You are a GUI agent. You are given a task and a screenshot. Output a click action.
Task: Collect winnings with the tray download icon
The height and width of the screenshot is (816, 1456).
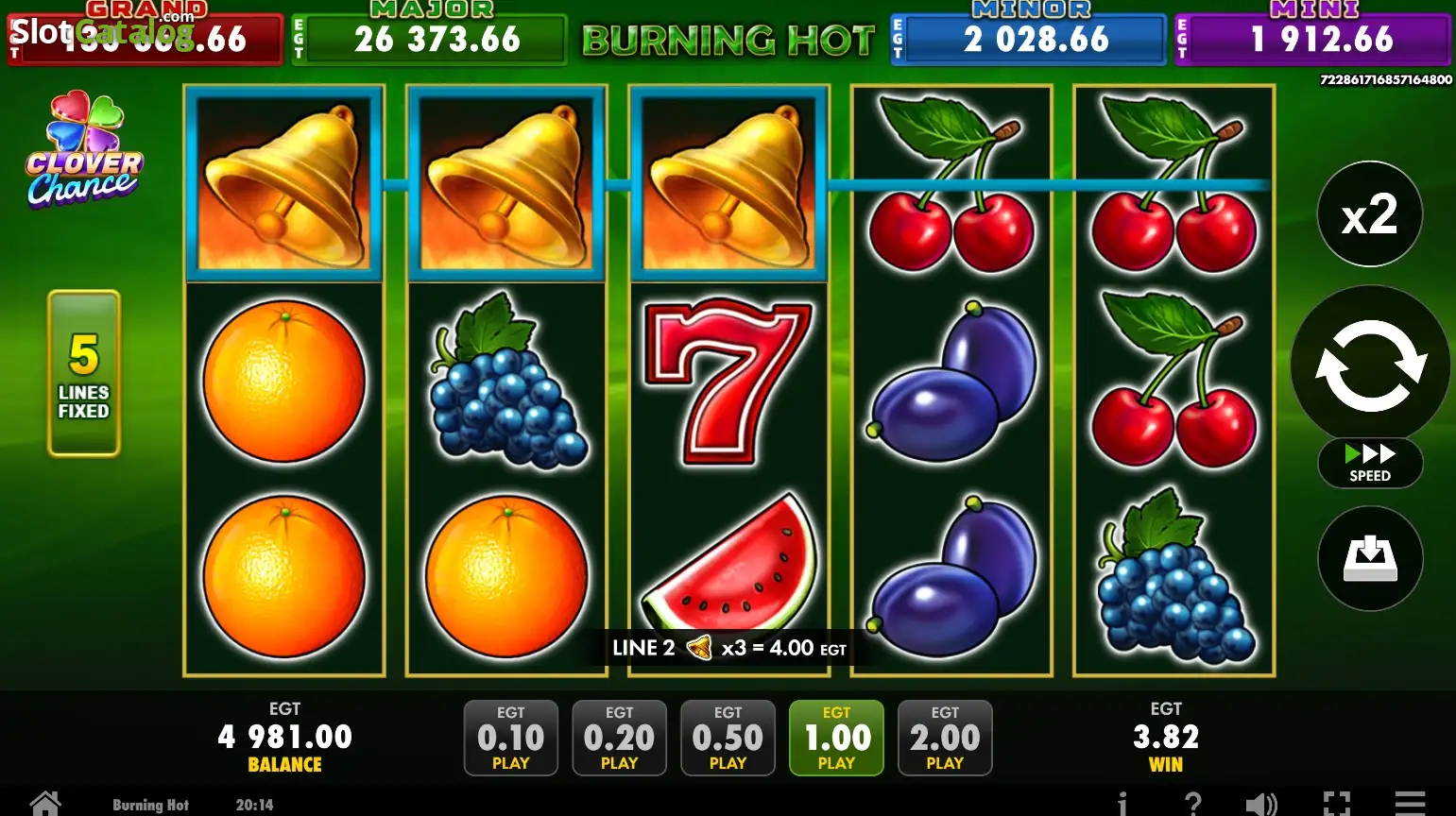coord(1370,558)
